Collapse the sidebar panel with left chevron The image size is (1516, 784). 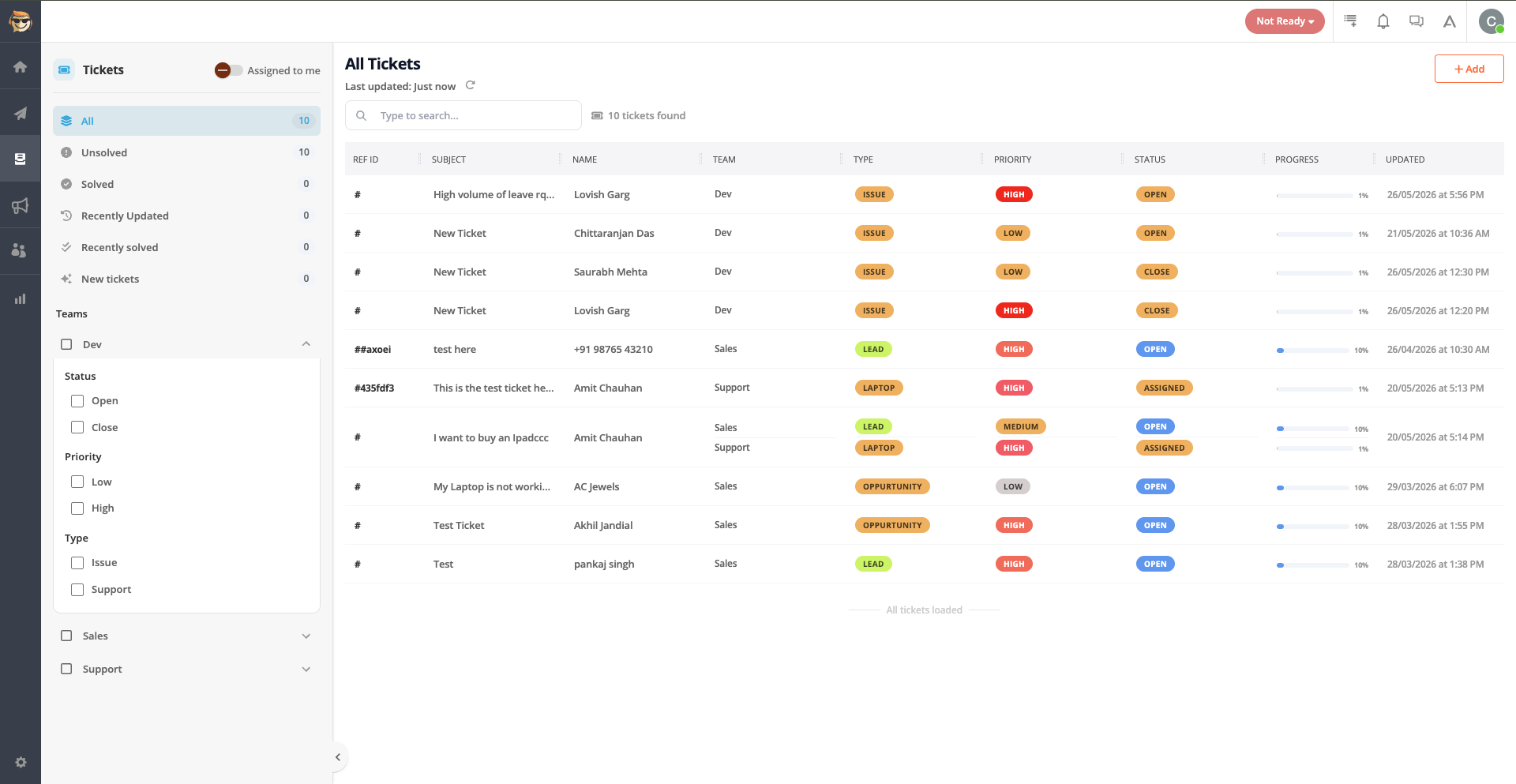point(338,757)
